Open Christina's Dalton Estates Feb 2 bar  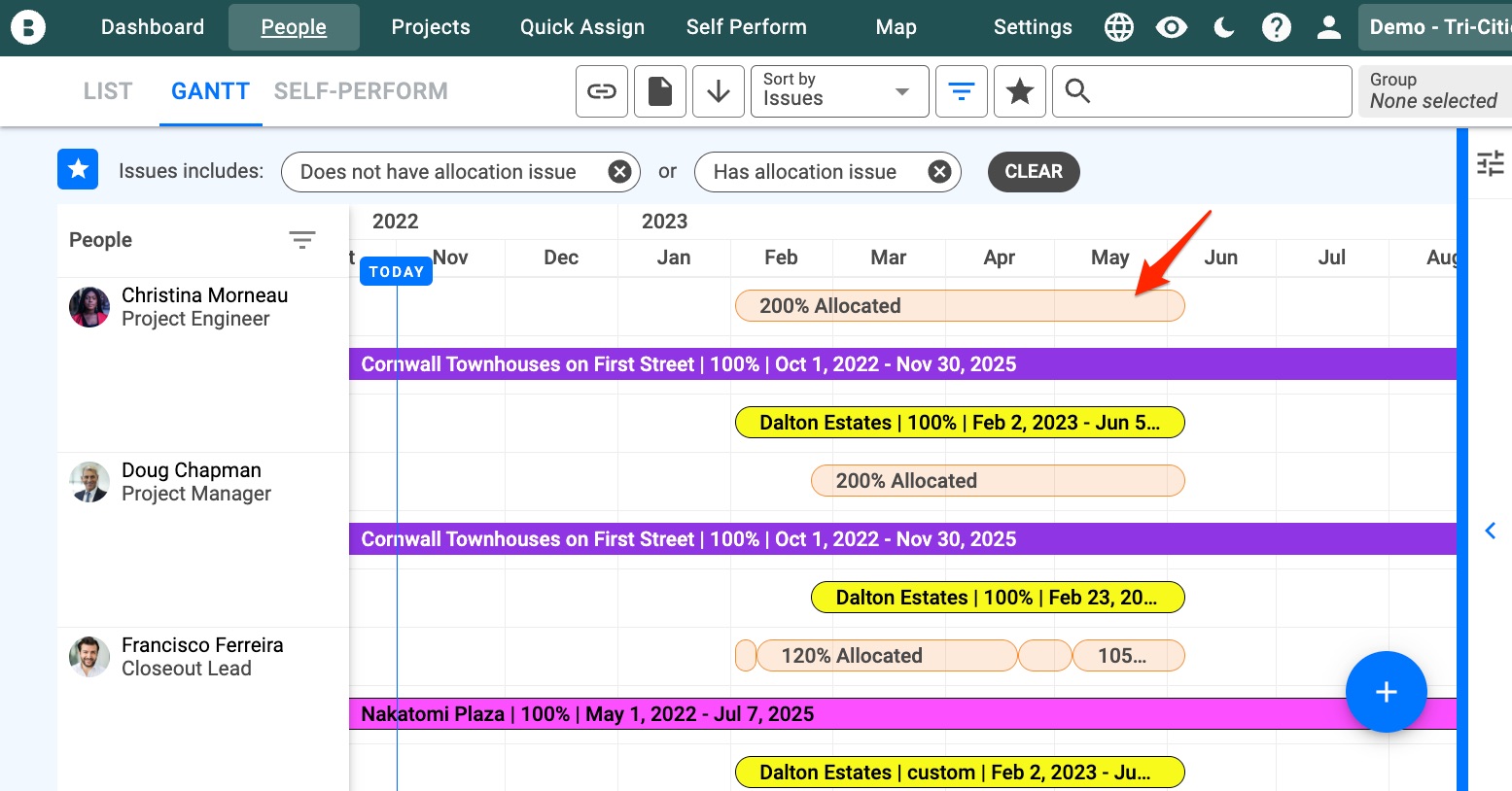click(960, 423)
